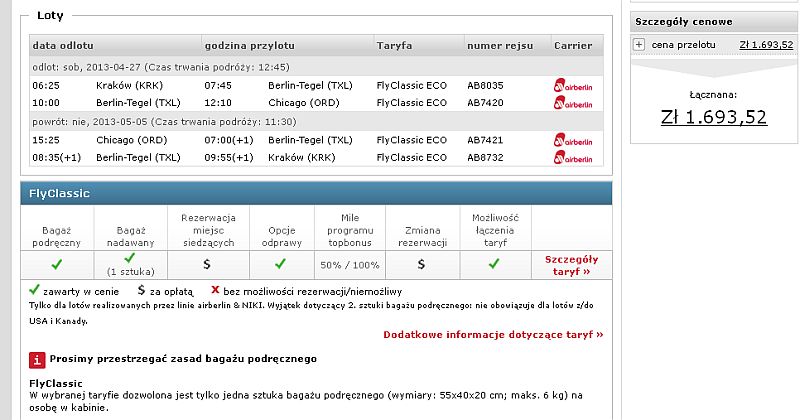Click the data odlotu column header
This screenshot has height=420, width=800.
pyautogui.click(x=63, y=46)
